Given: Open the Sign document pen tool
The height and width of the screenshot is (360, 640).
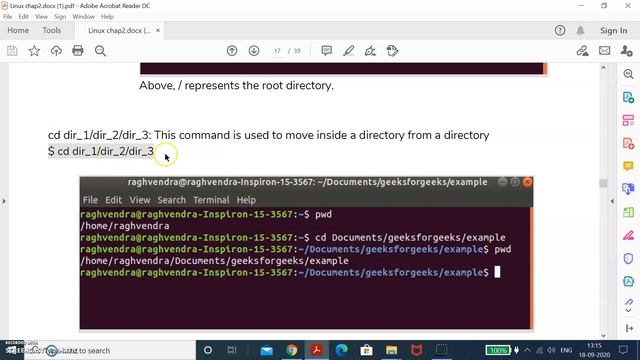Looking at the screenshot, I should click(370, 51).
